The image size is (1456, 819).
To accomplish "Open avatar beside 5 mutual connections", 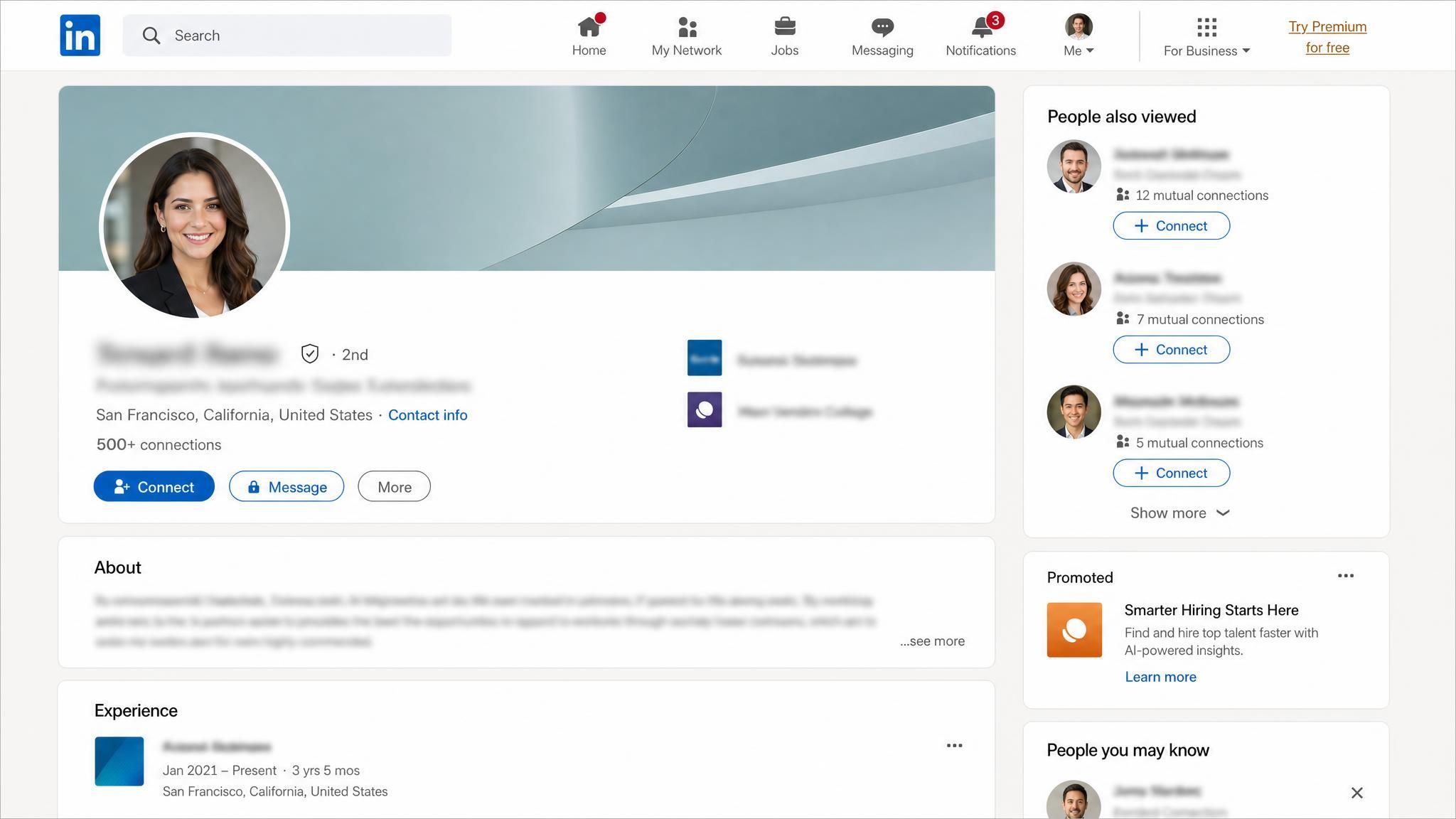I will pyautogui.click(x=1074, y=412).
